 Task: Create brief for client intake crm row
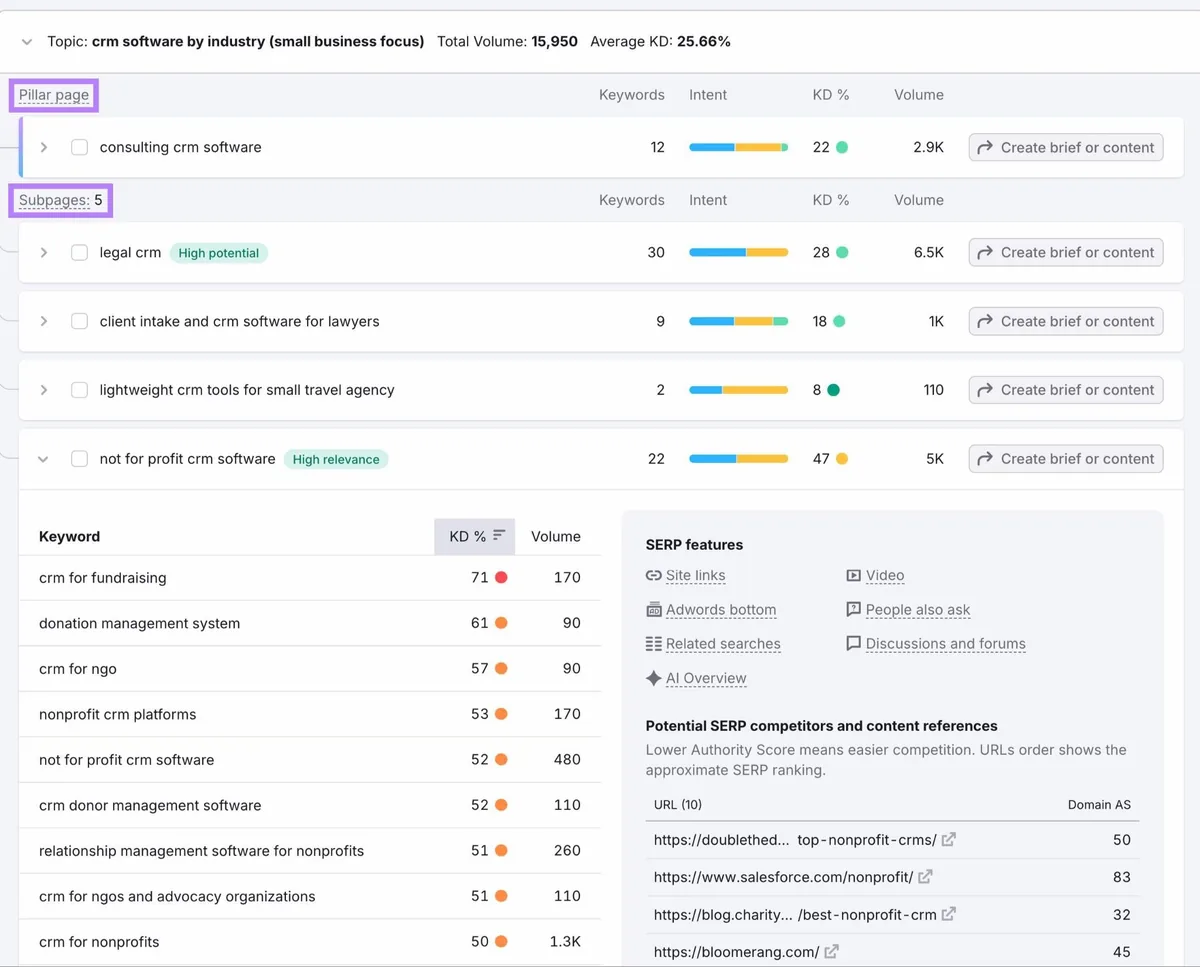click(x=1066, y=321)
